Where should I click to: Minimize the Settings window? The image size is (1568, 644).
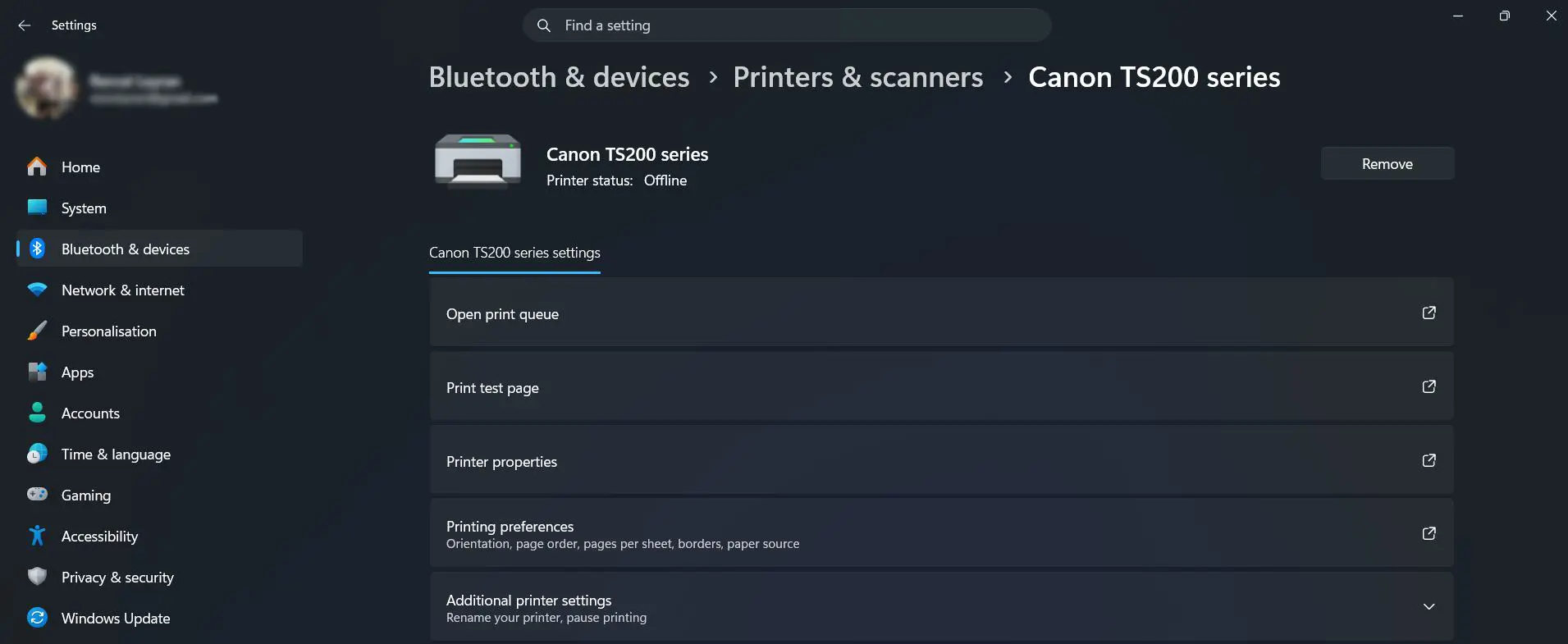point(1458,16)
